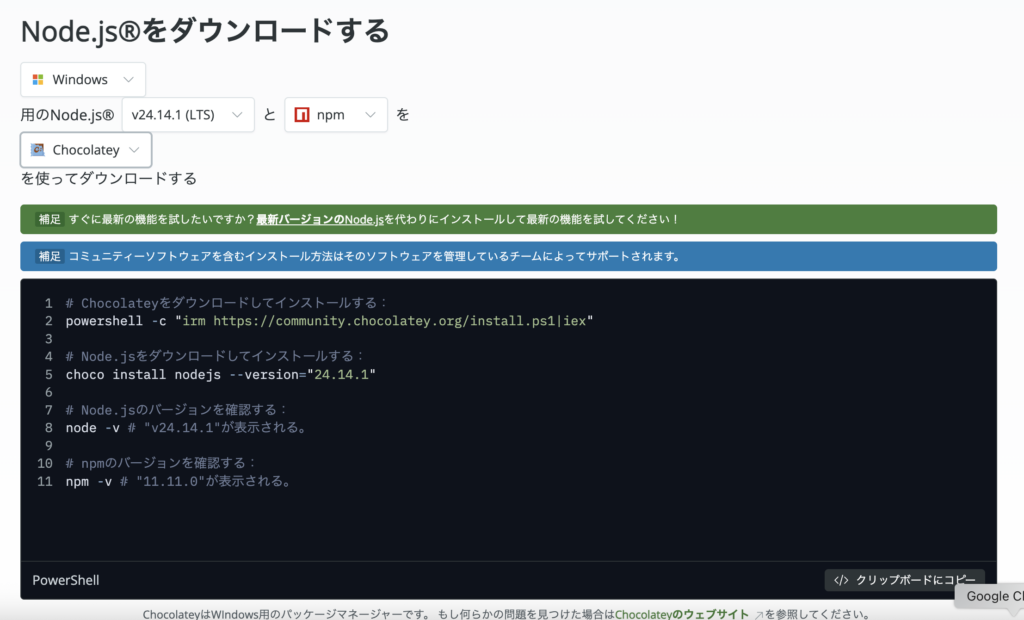Click the powershell irm command on line 2
1024x620 pixels.
pyautogui.click(x=330, y=321)
